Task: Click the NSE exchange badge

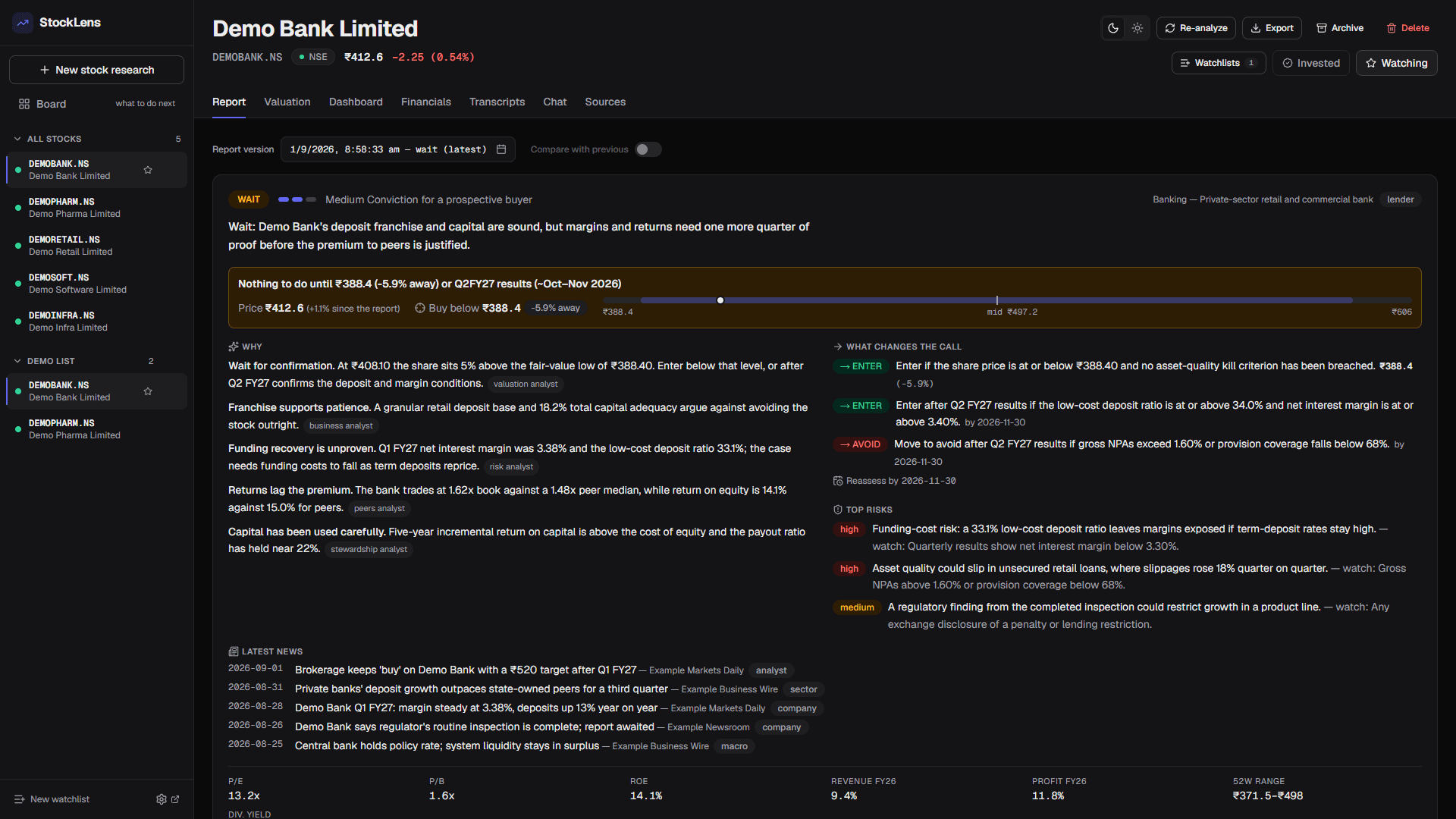Action: (x=313, y=57)
